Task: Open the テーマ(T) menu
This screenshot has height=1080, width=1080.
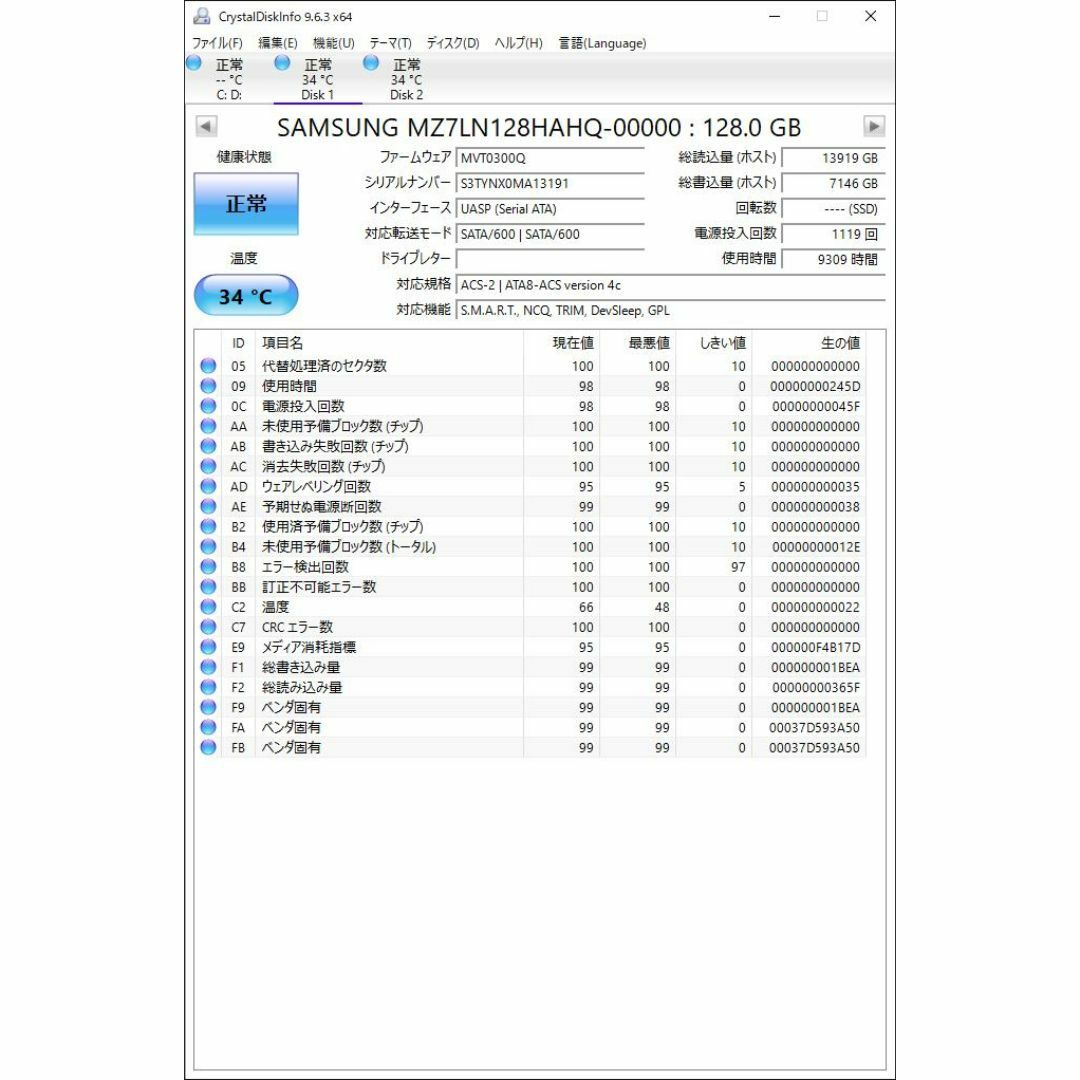Action: pyautogui.click(x=390, y=43)
